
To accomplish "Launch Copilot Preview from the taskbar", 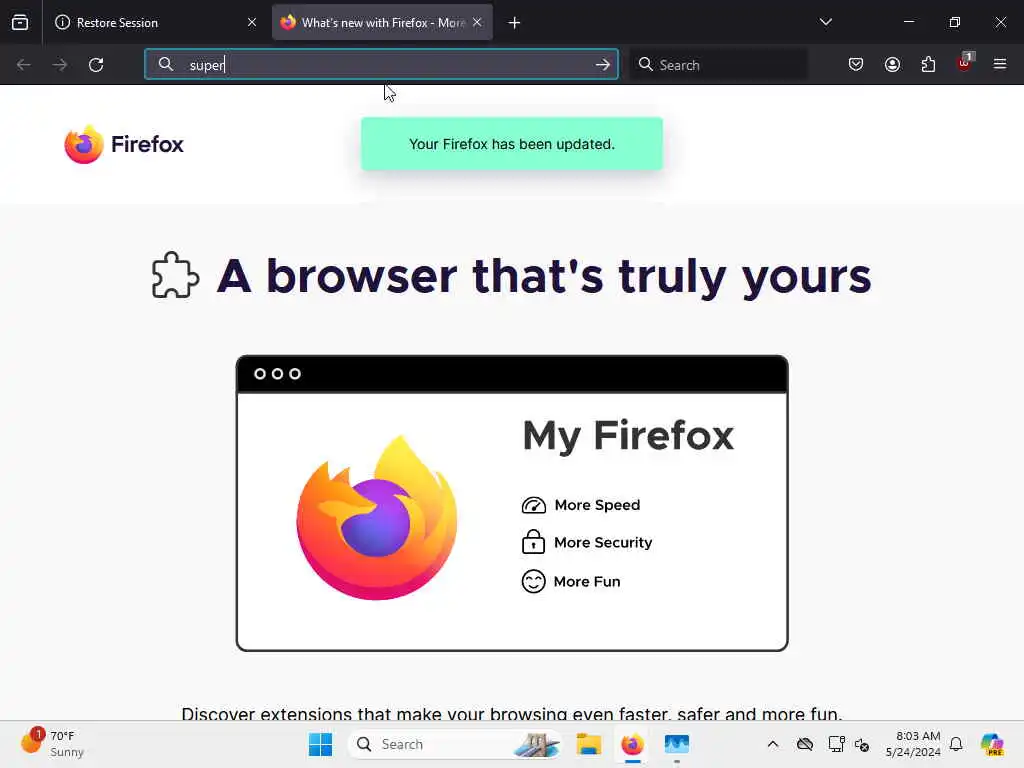I will (992, 744).
